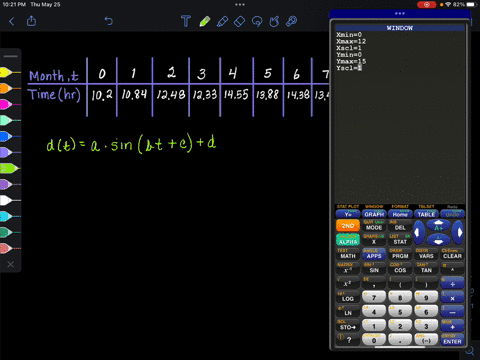The height and width of the screenshot is (360, 480).
Task: Activate the shapes and touch tool
Action: 274,22
